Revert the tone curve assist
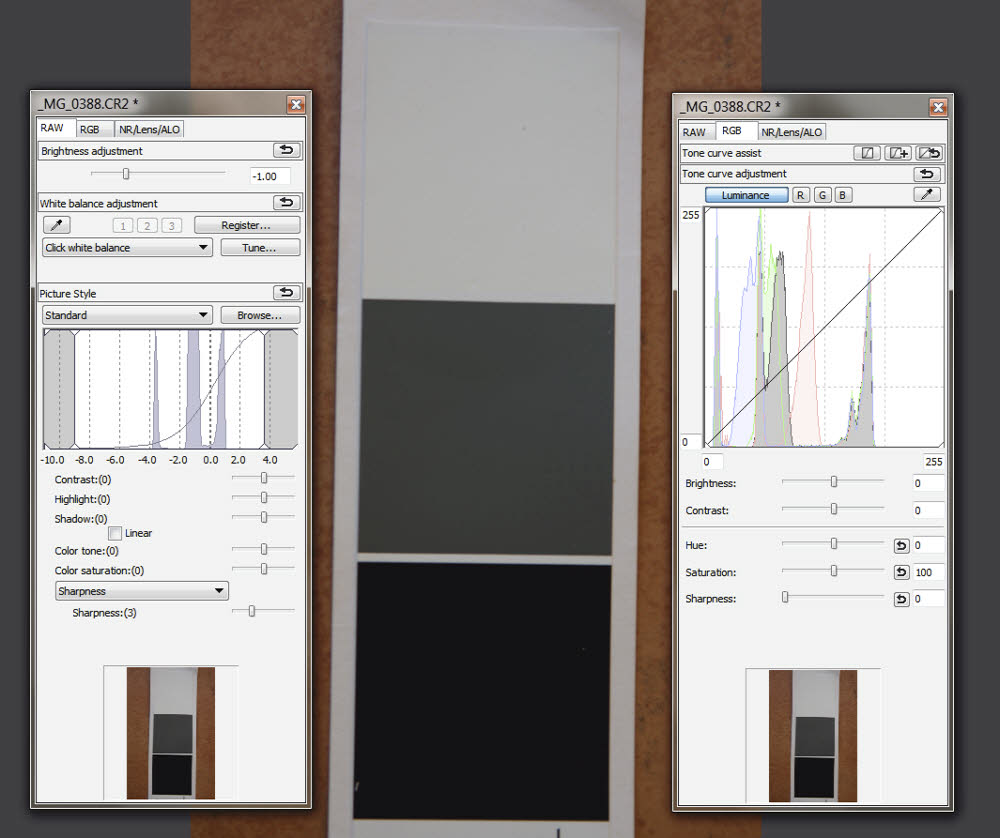Screen dimensions: 1000x838 point(928,153)
